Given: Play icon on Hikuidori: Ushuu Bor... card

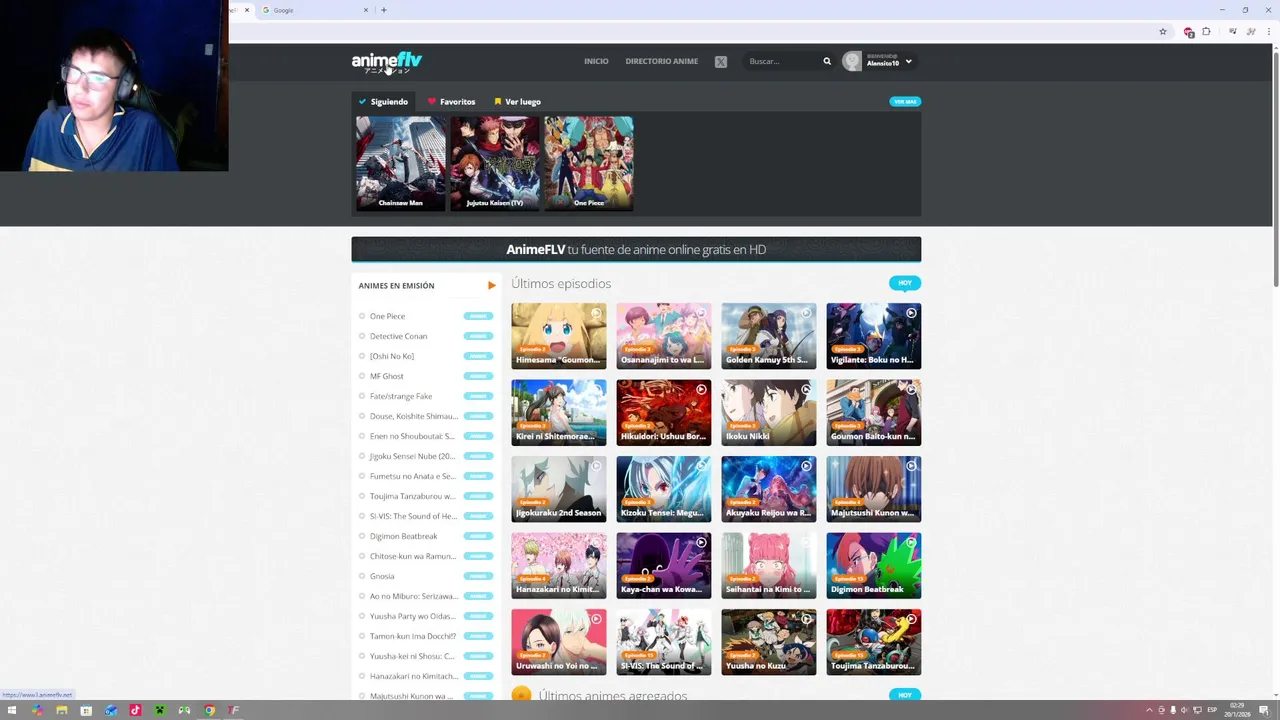Looking at the screenshot, I should (701, 389).
